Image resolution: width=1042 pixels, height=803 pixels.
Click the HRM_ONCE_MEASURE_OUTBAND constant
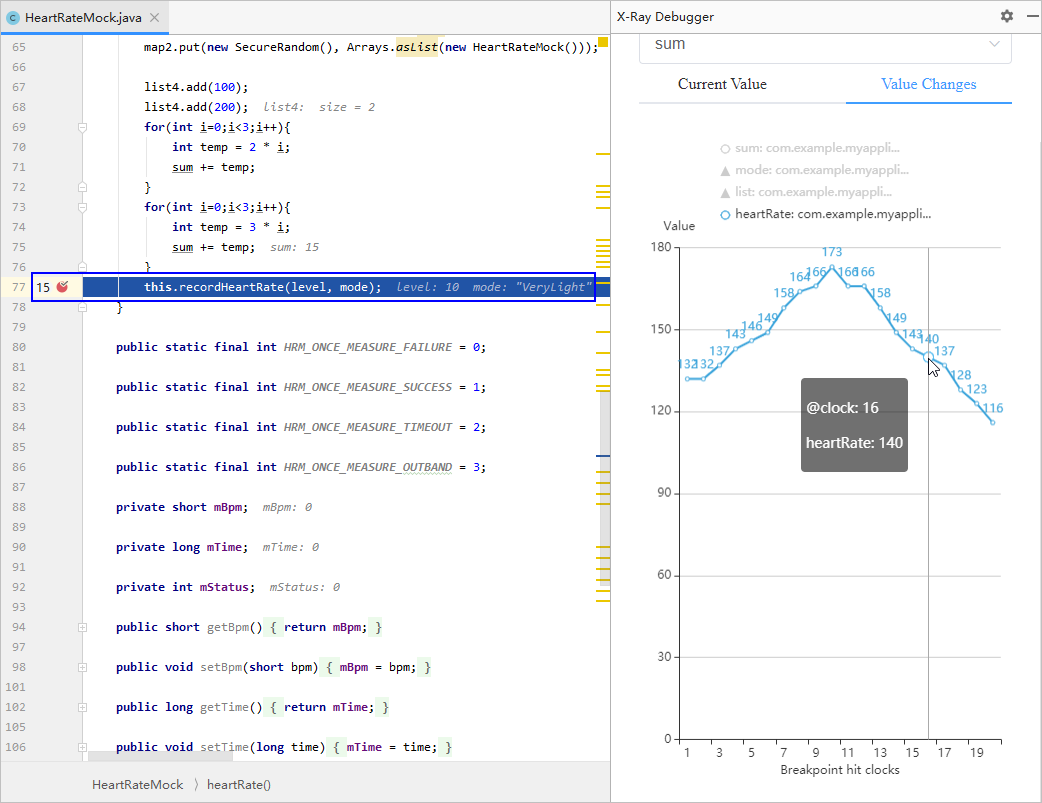[367, 467]
